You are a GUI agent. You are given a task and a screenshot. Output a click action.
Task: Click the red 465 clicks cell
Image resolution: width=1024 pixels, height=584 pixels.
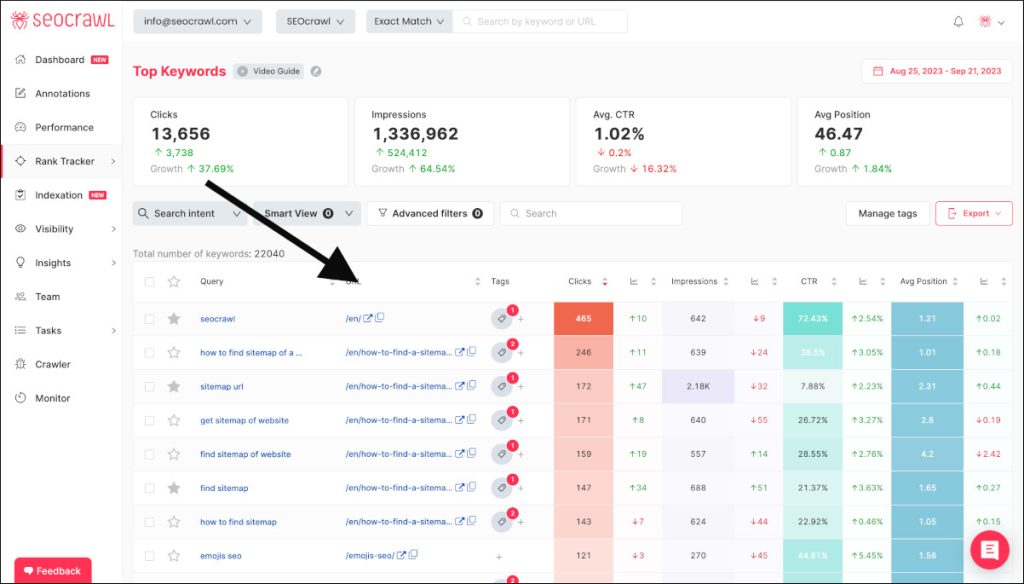[x=583, y=319]
